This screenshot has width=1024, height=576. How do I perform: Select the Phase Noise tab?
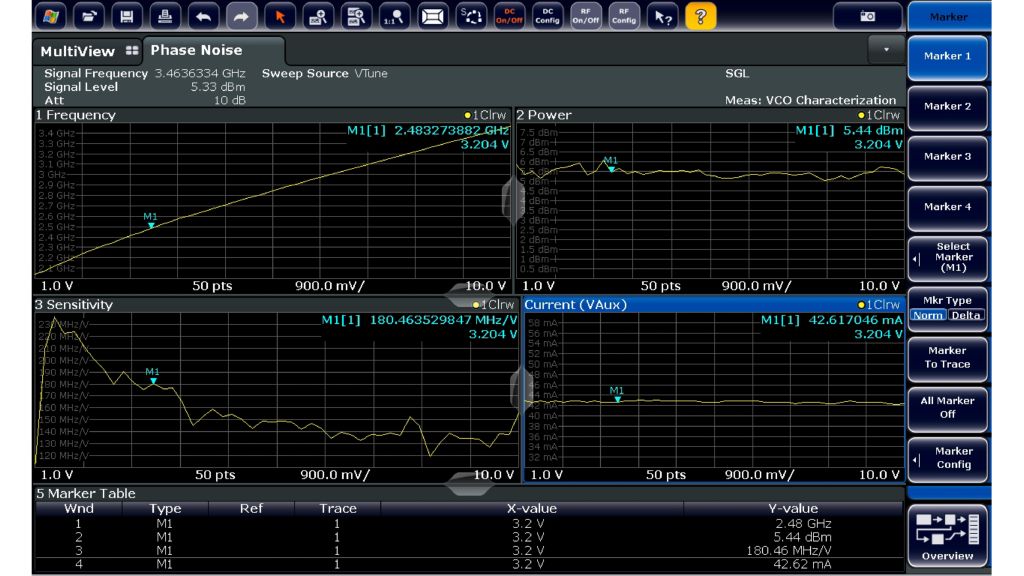[x=197, y=50]
